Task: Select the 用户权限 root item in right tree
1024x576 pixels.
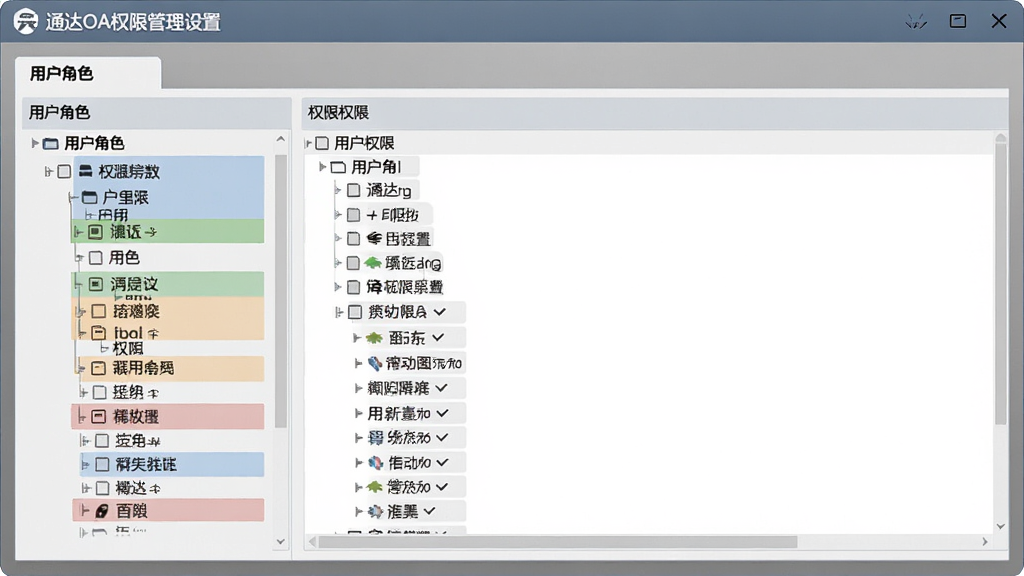Action: tap(364, 143)
